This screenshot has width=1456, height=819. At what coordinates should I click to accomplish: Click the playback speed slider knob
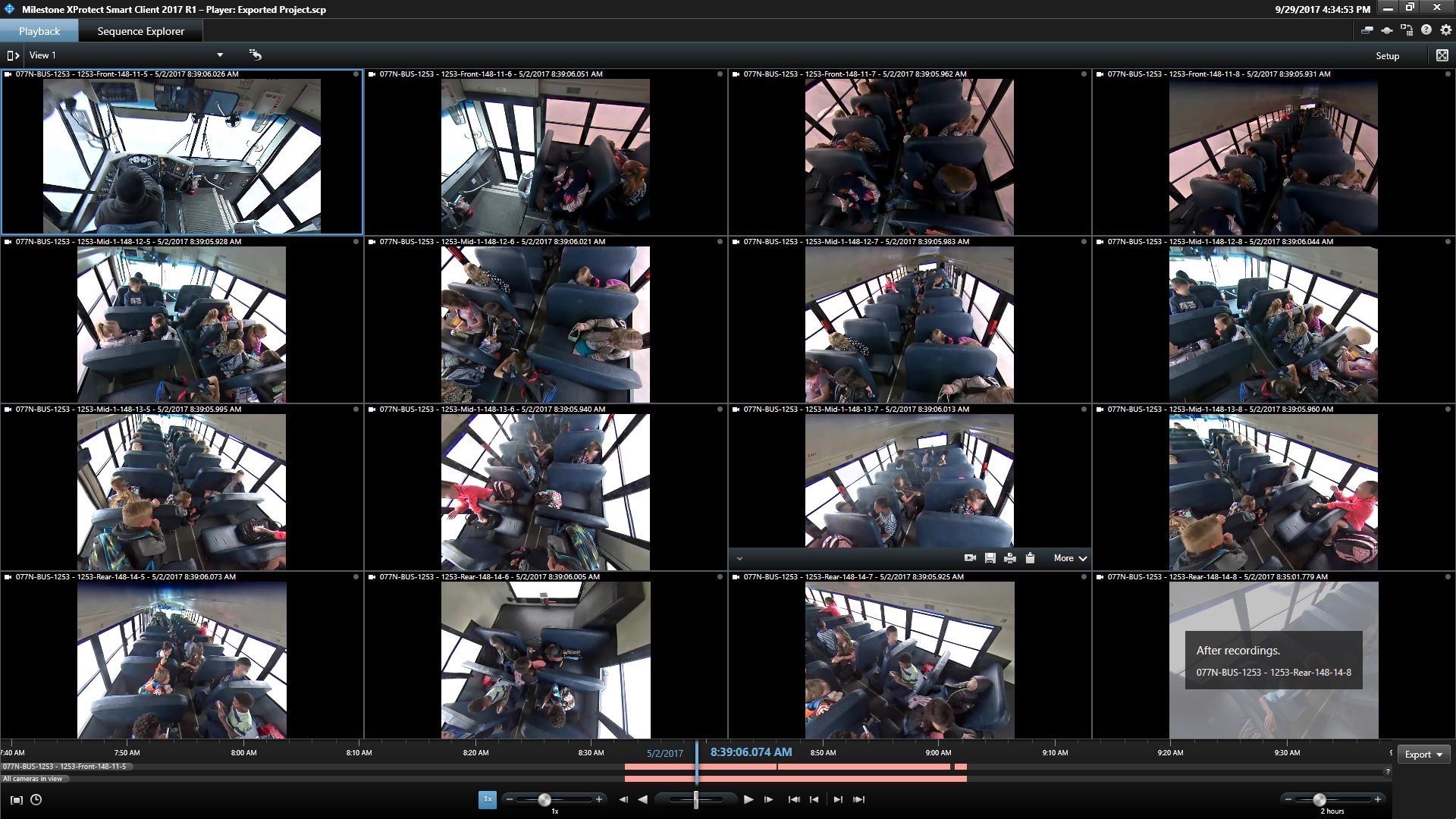544,799
